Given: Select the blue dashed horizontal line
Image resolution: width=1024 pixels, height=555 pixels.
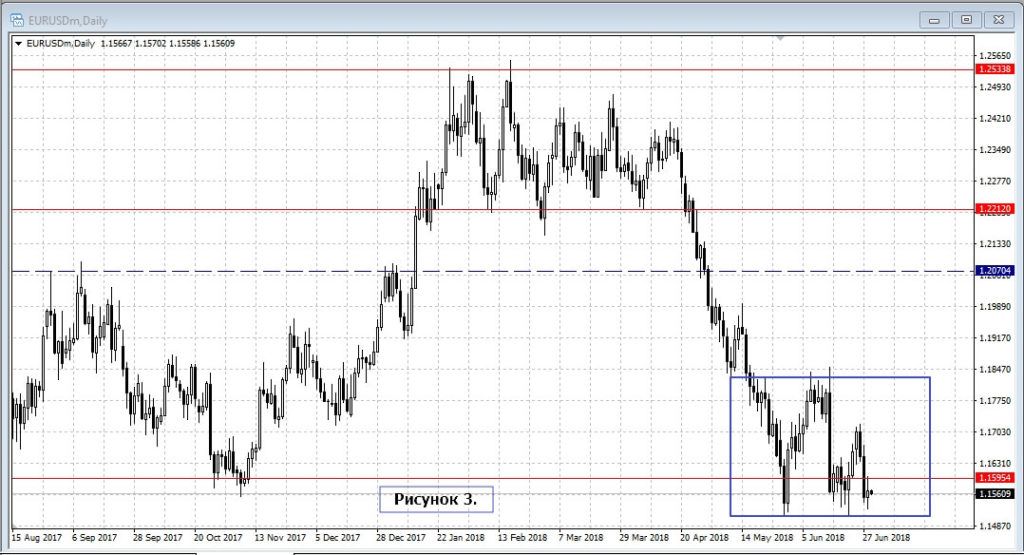Looking at the screenshot, I should 300,271.
